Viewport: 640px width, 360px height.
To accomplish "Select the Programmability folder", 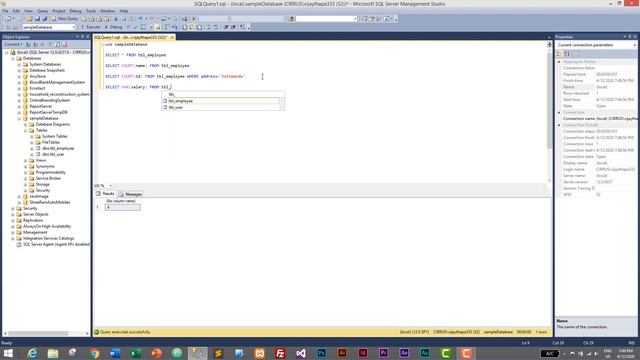I will [51, 172].
